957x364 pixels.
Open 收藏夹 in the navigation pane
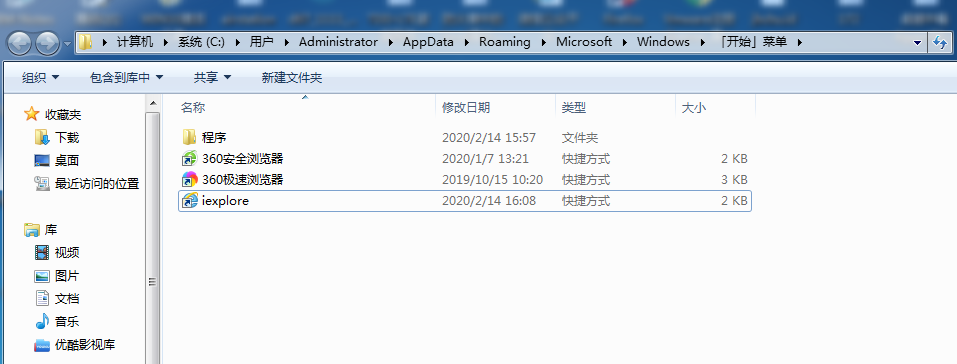click(62, 114)
